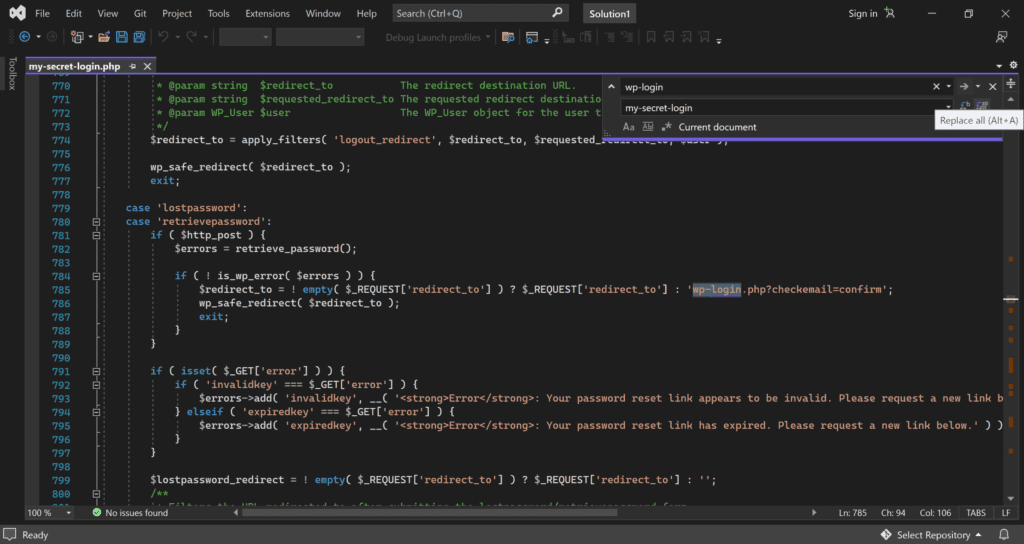
Task: Toggle Match whole word option
Action: [648, 127]
